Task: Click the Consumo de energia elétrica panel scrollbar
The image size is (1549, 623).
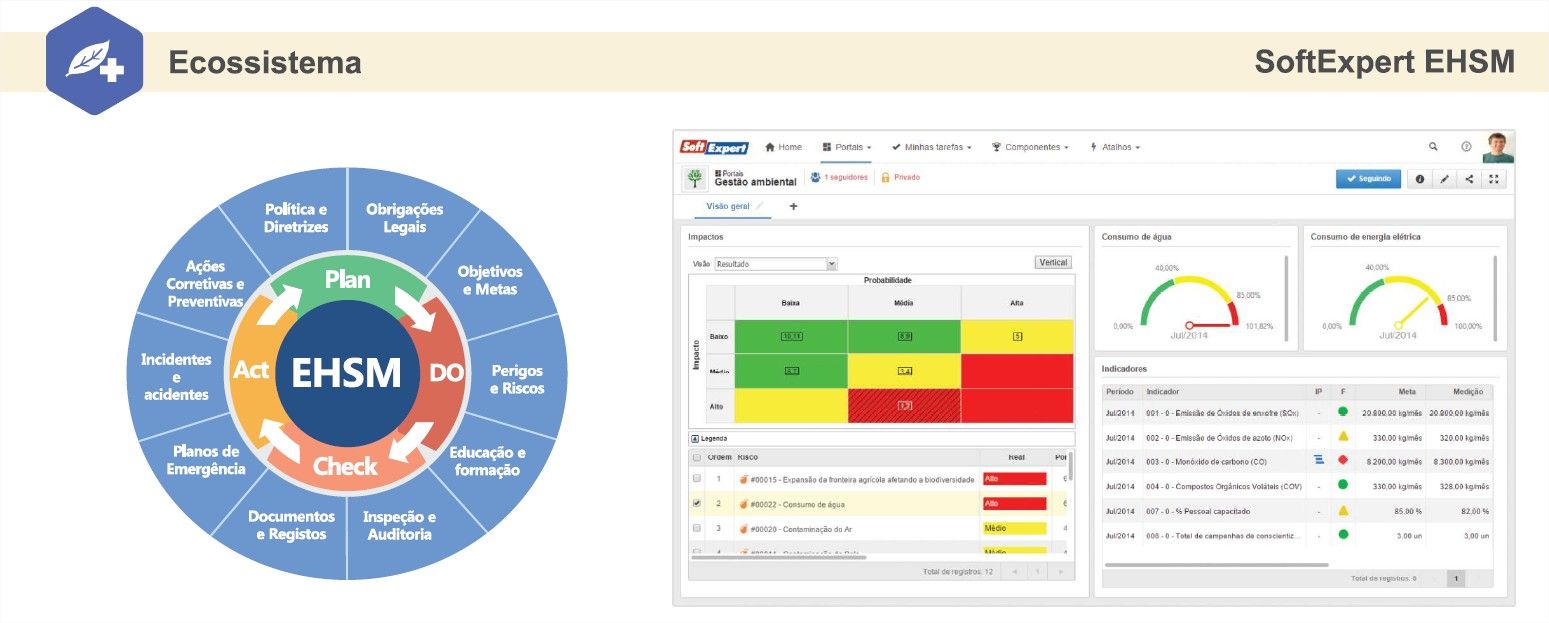Action: [1495, 297]
